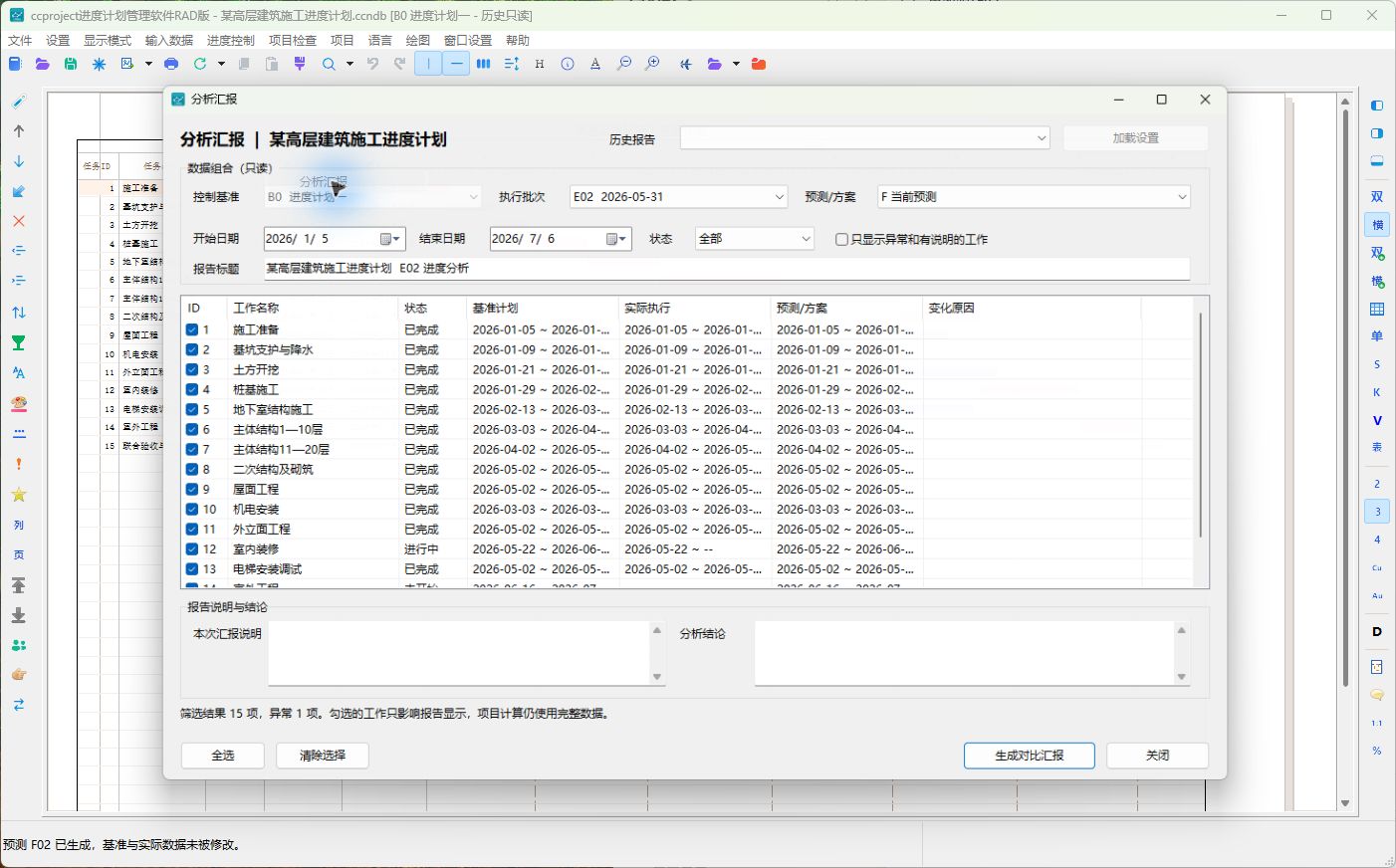Click the bold D icon in the right sidebar
The height and width of the screenshot is (868, 1396).
click(x=1377, y=632)
